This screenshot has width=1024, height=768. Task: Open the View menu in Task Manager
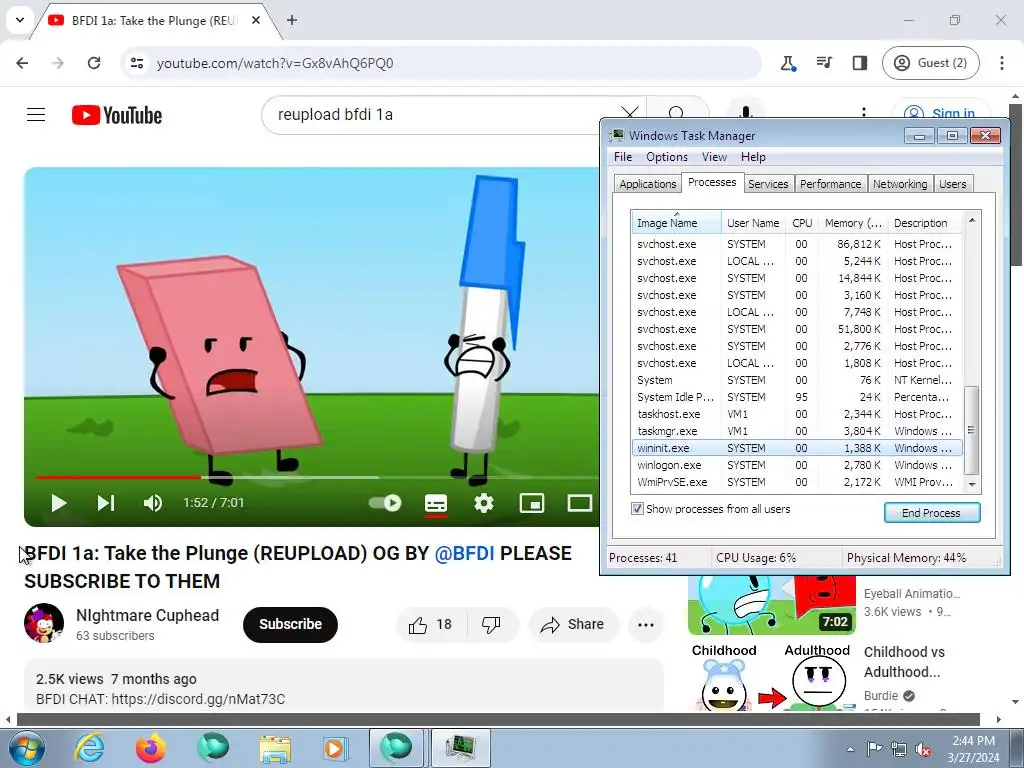714,157
